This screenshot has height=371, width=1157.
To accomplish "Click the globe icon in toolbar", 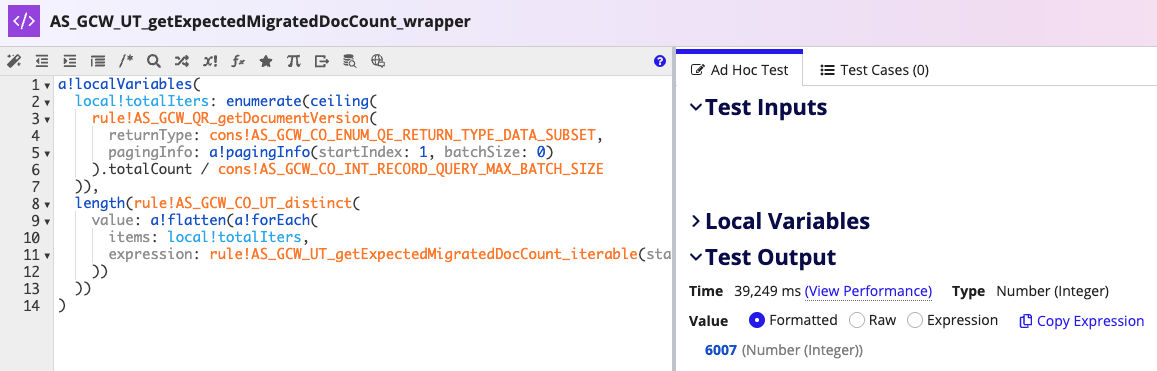I will [378, 61].
